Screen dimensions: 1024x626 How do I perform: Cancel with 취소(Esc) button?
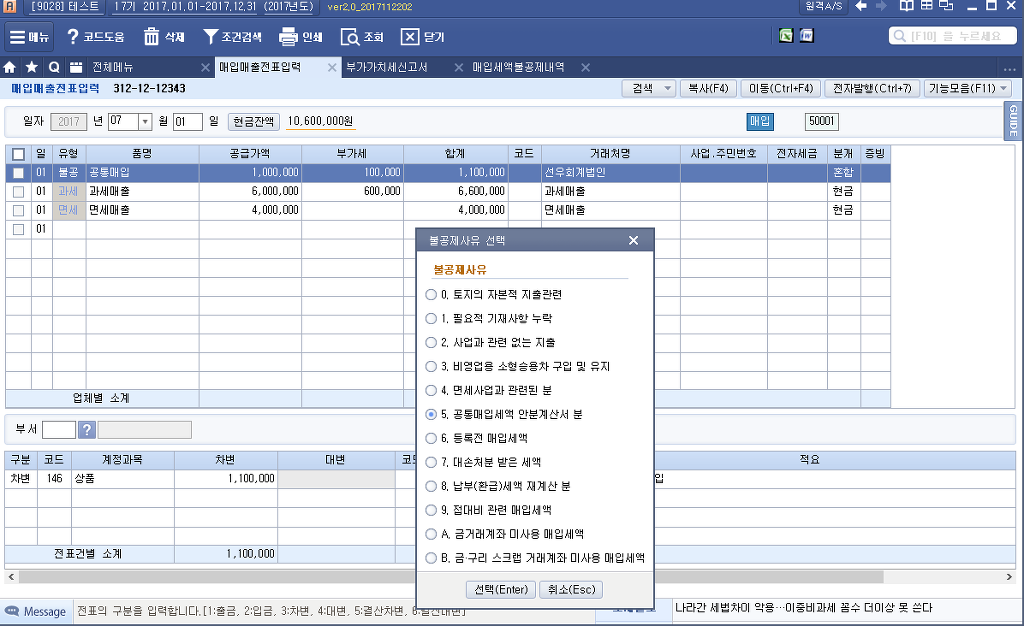pyautogui.click(x=571, y=589)
